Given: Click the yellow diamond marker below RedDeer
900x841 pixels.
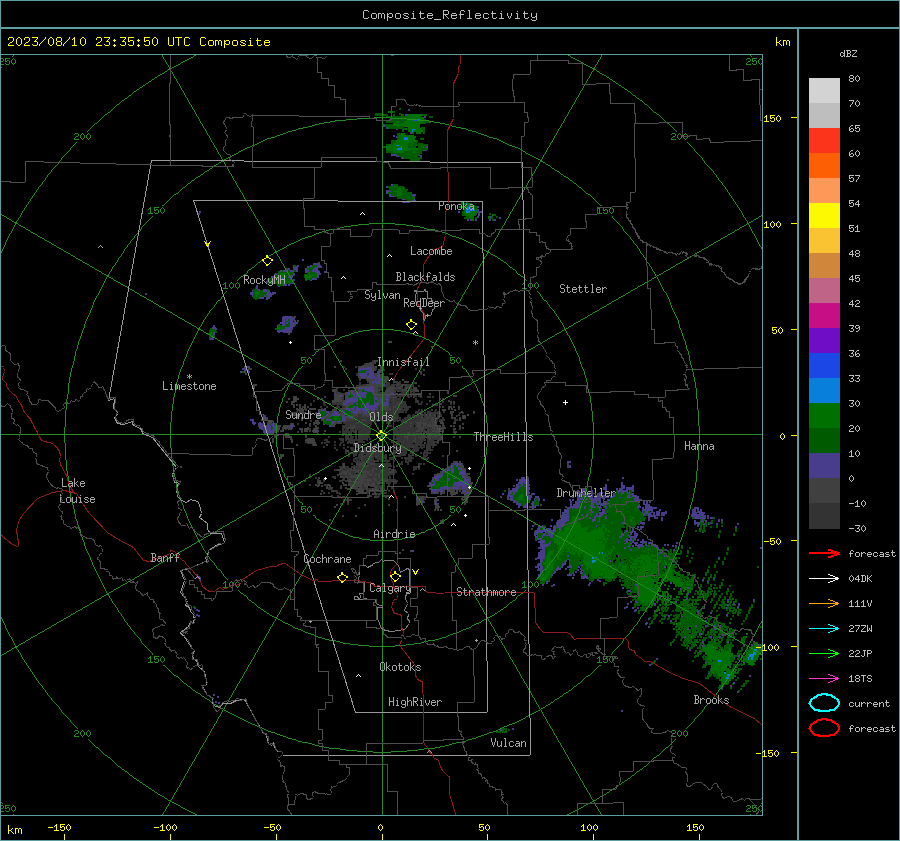Looking at the screenshot, I should pyautogui.click(x=411, y=325).
